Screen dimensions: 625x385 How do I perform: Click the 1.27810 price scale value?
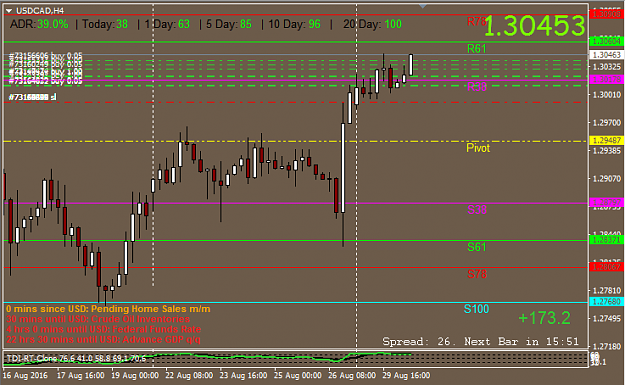coord(607,291)
